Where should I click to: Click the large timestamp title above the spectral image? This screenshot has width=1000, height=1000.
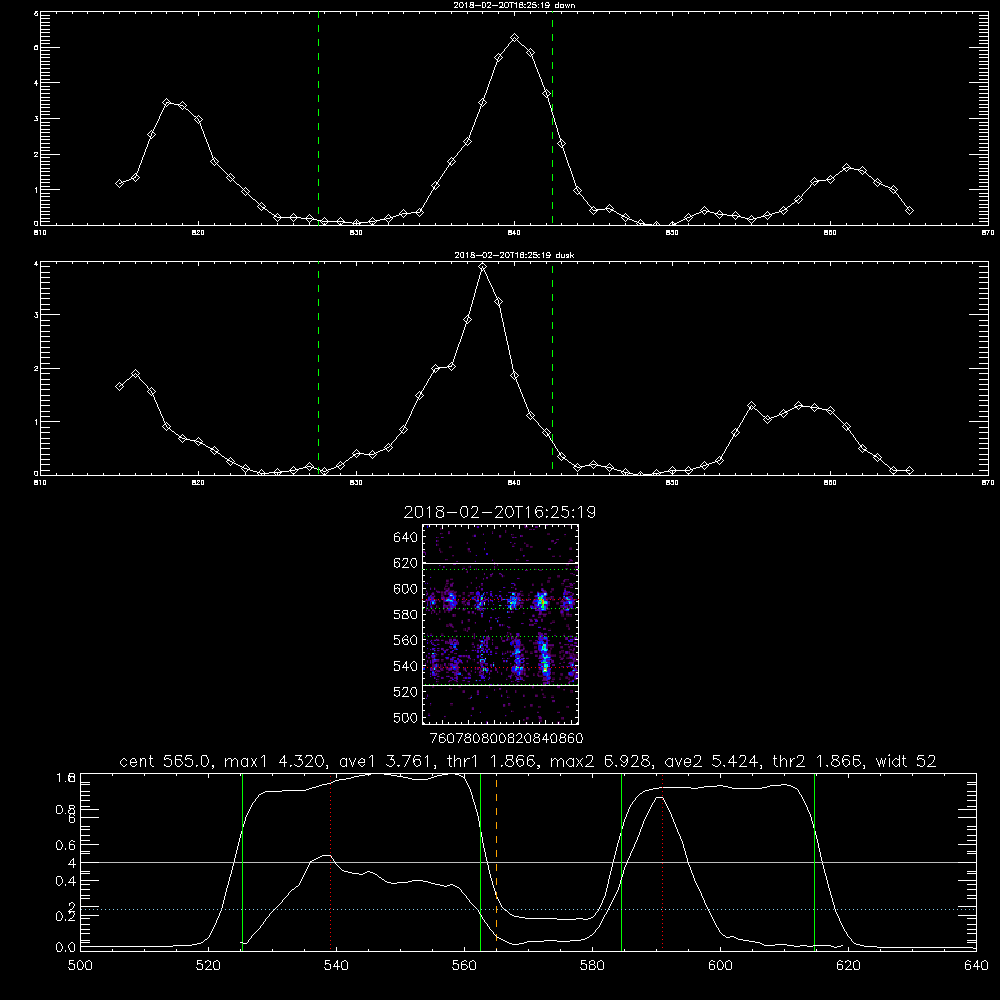coord(500,512)
